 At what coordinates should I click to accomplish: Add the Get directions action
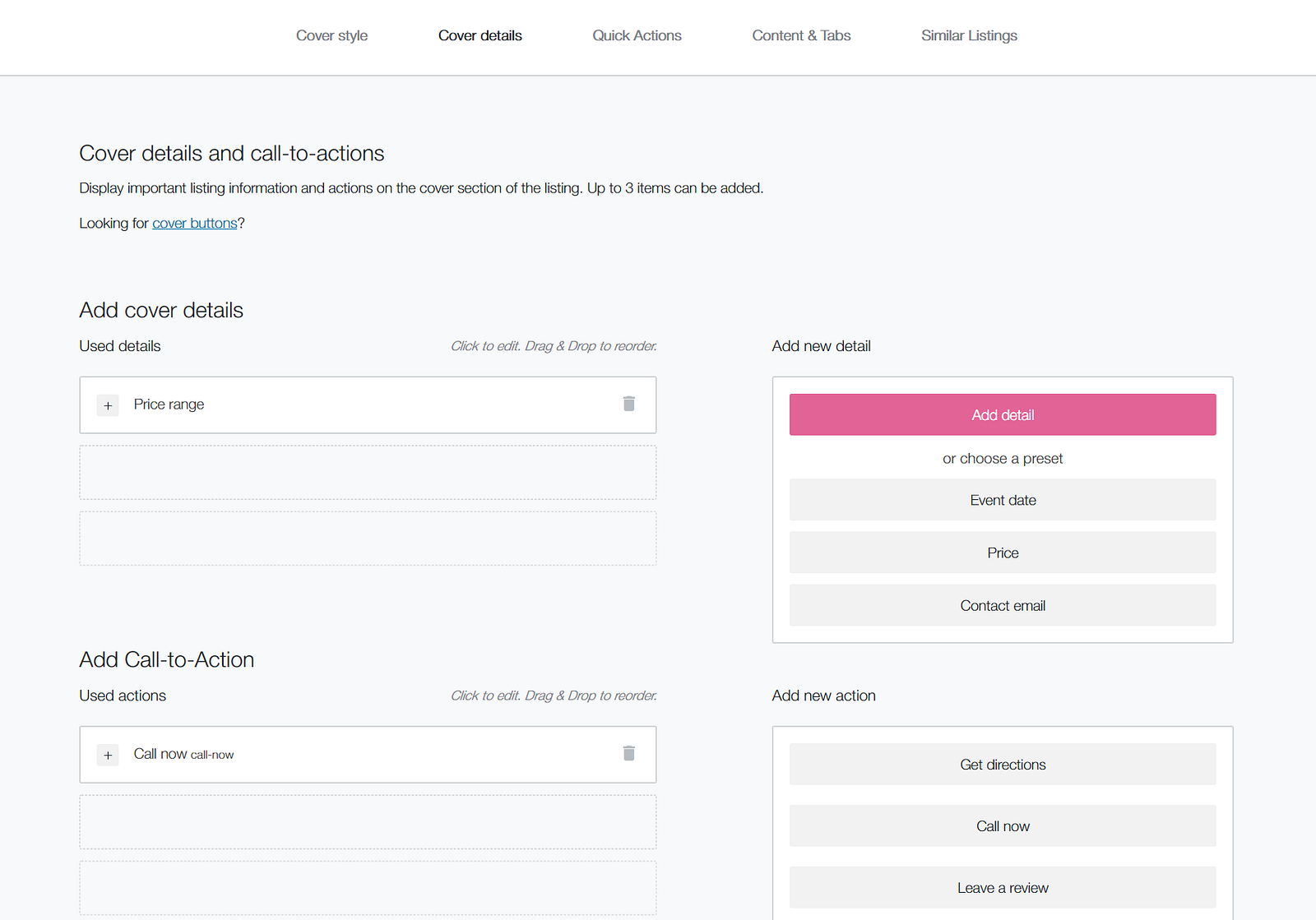click(x=1003, y=765)
